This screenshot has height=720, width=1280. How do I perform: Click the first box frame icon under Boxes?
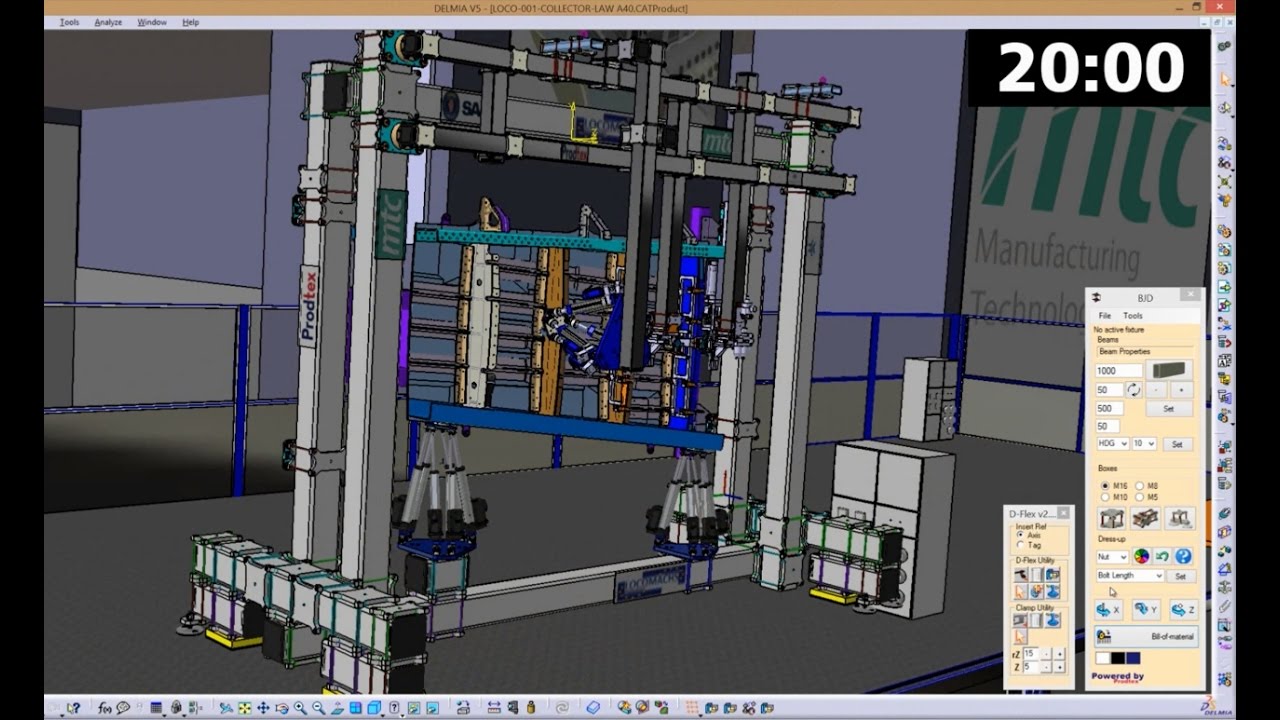pos(1111,518)
